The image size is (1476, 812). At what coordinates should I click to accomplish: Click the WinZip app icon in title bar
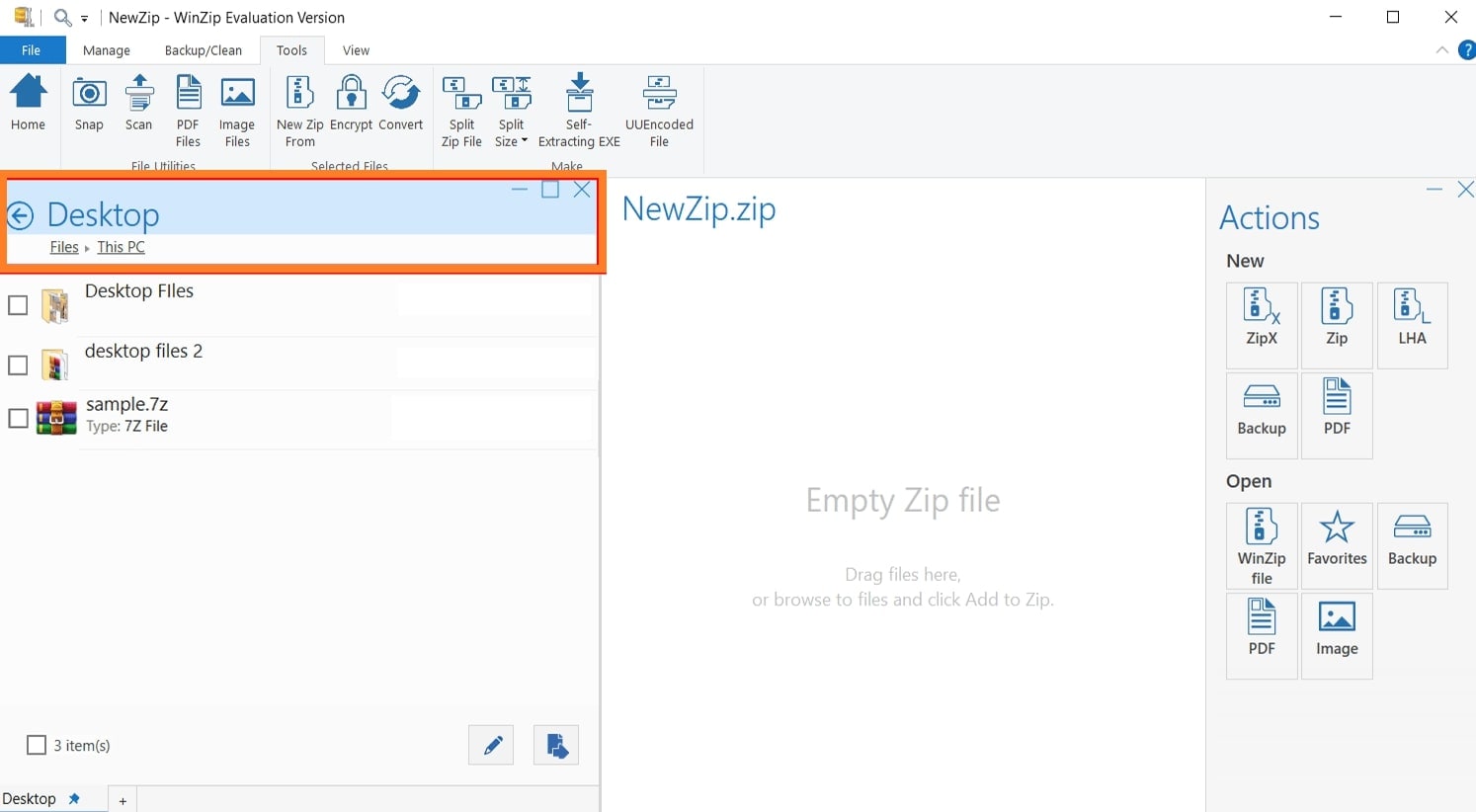(x=24, y=17)
